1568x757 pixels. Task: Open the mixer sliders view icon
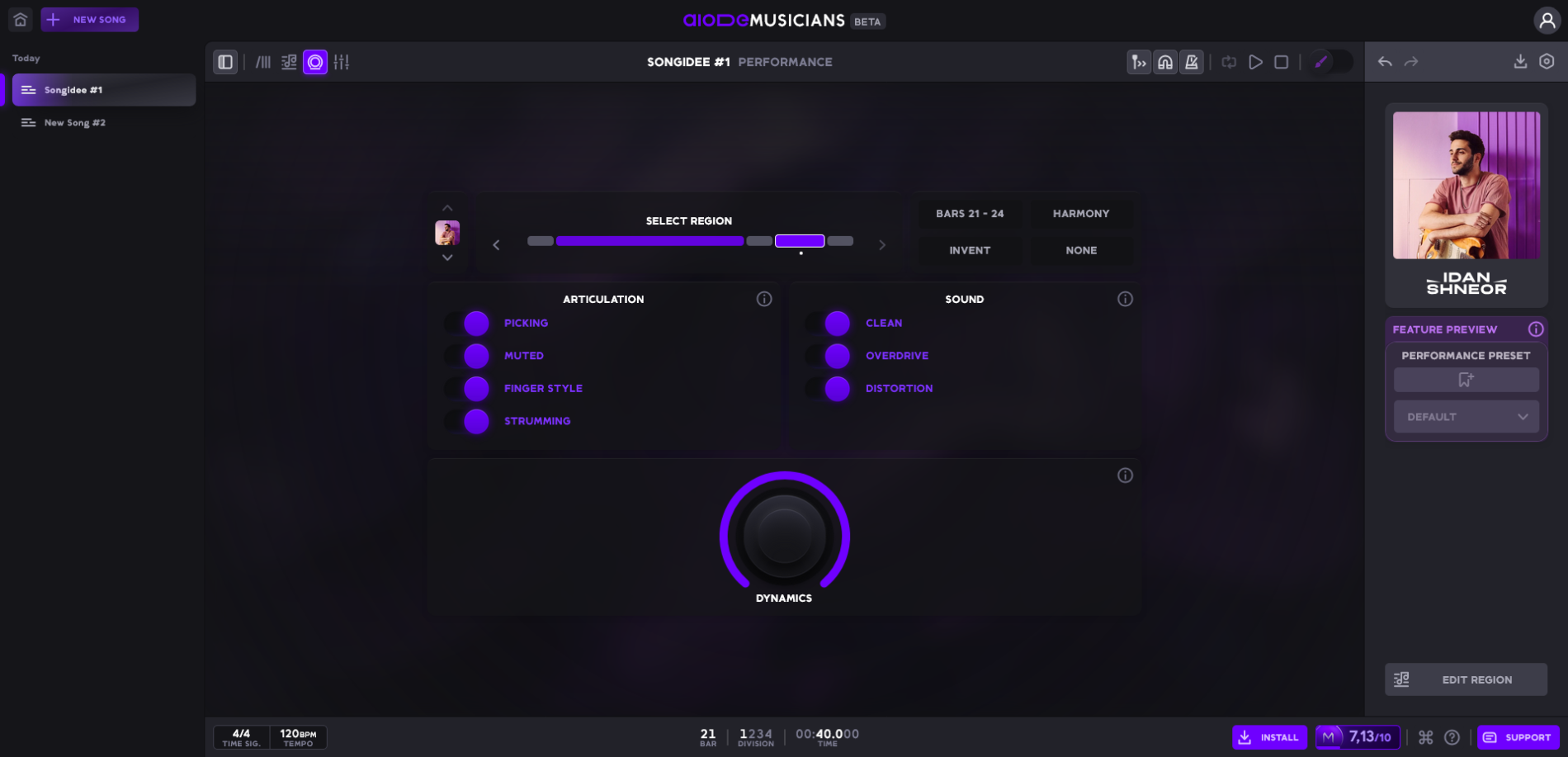tap(342, 62)
